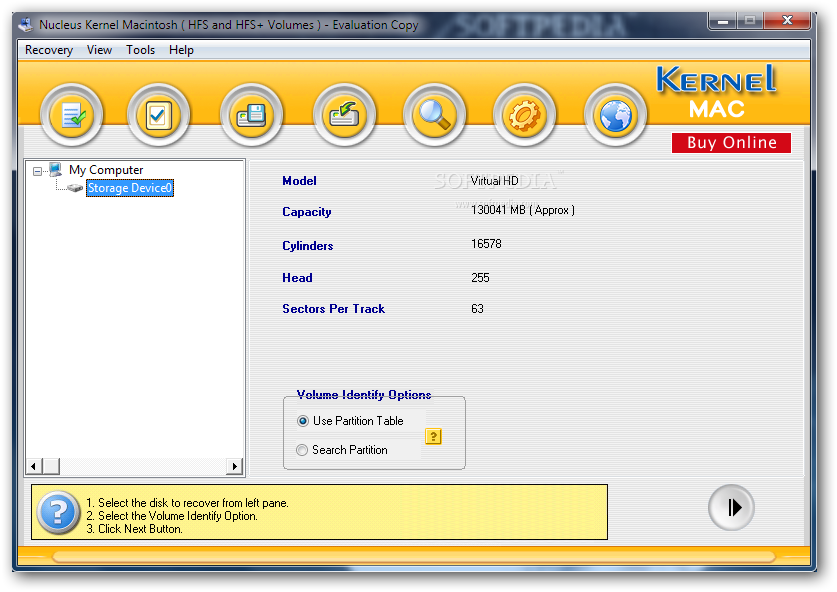Minimize the Nucleus Kernel Macintosh window
This screenshot has width=837, height=592.
point(723,21)
